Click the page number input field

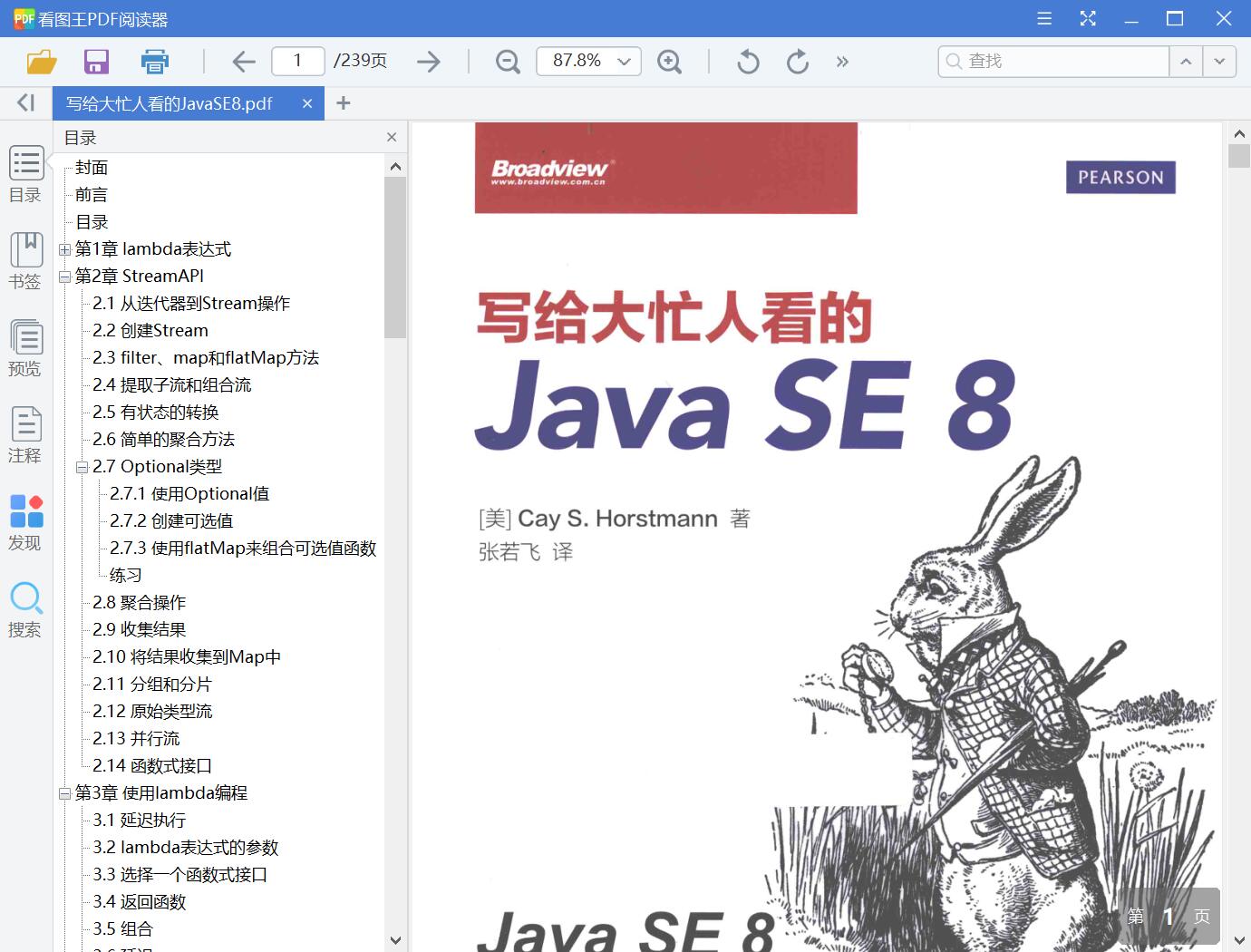tap(297, 61)
